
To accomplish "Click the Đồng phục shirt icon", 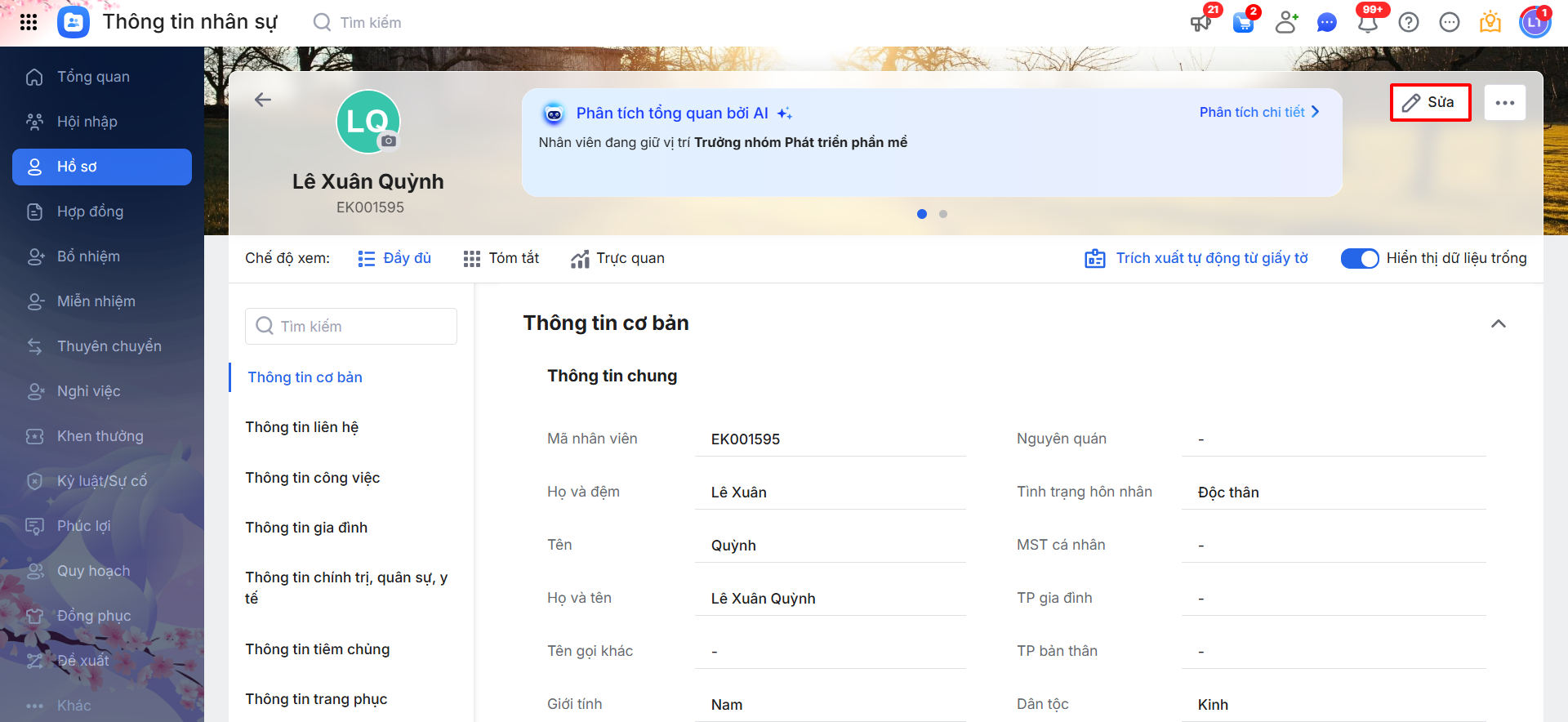I will [x=35, y=616].
